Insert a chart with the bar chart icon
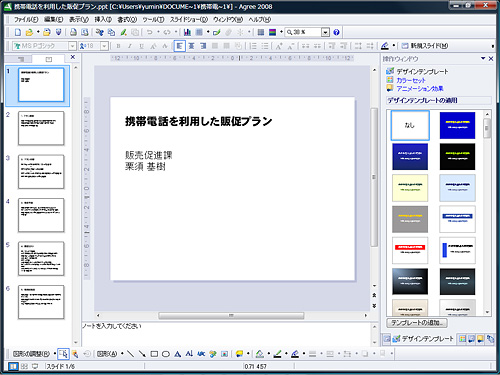Viewport: 500px width, 375px height. (x=187, y=32)
